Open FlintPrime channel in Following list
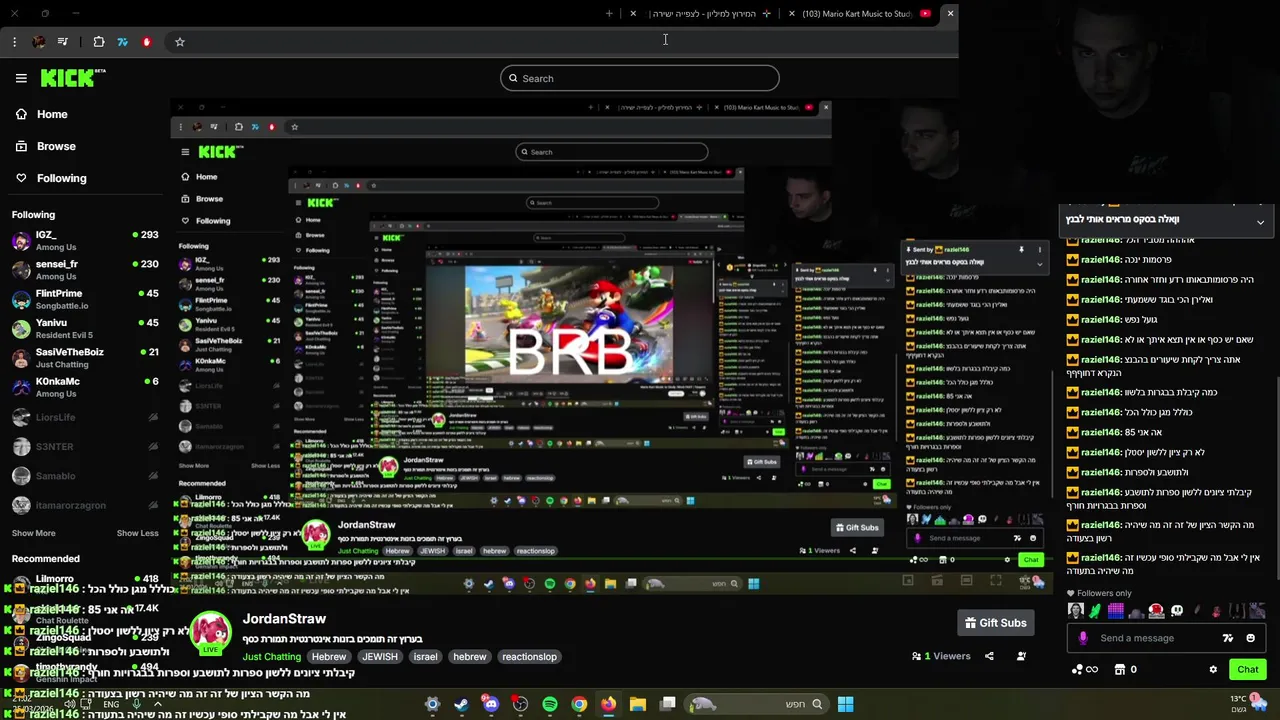Image resolution: width=1280 pixels, height=720 pixels. 85,299
